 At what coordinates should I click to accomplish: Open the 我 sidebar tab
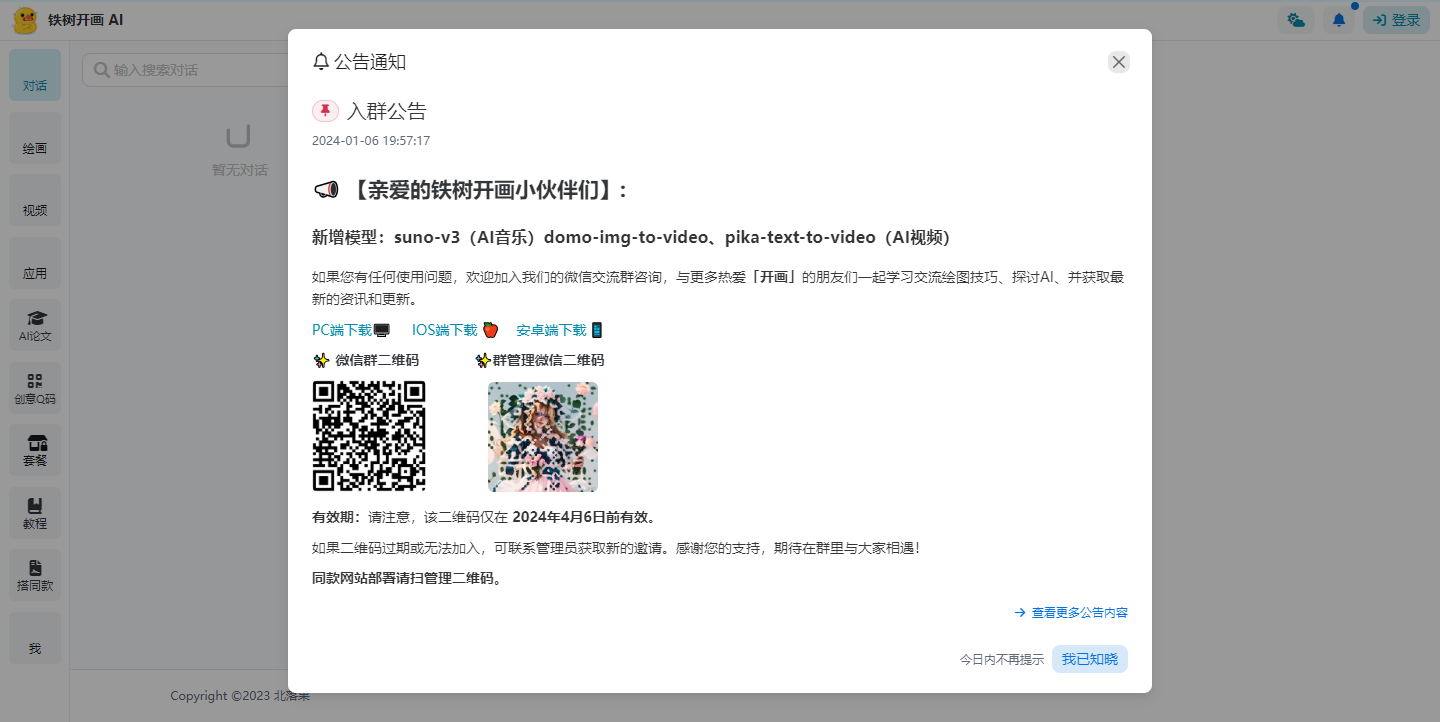(x=35, y=637)
